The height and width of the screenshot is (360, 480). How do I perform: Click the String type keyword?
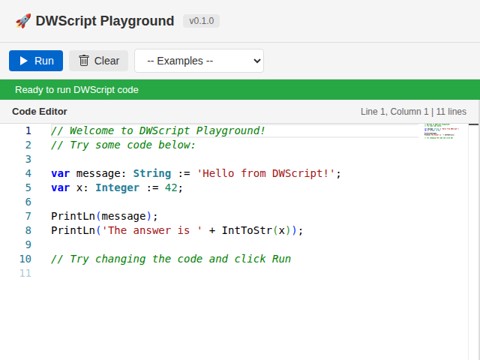[152, 173]
